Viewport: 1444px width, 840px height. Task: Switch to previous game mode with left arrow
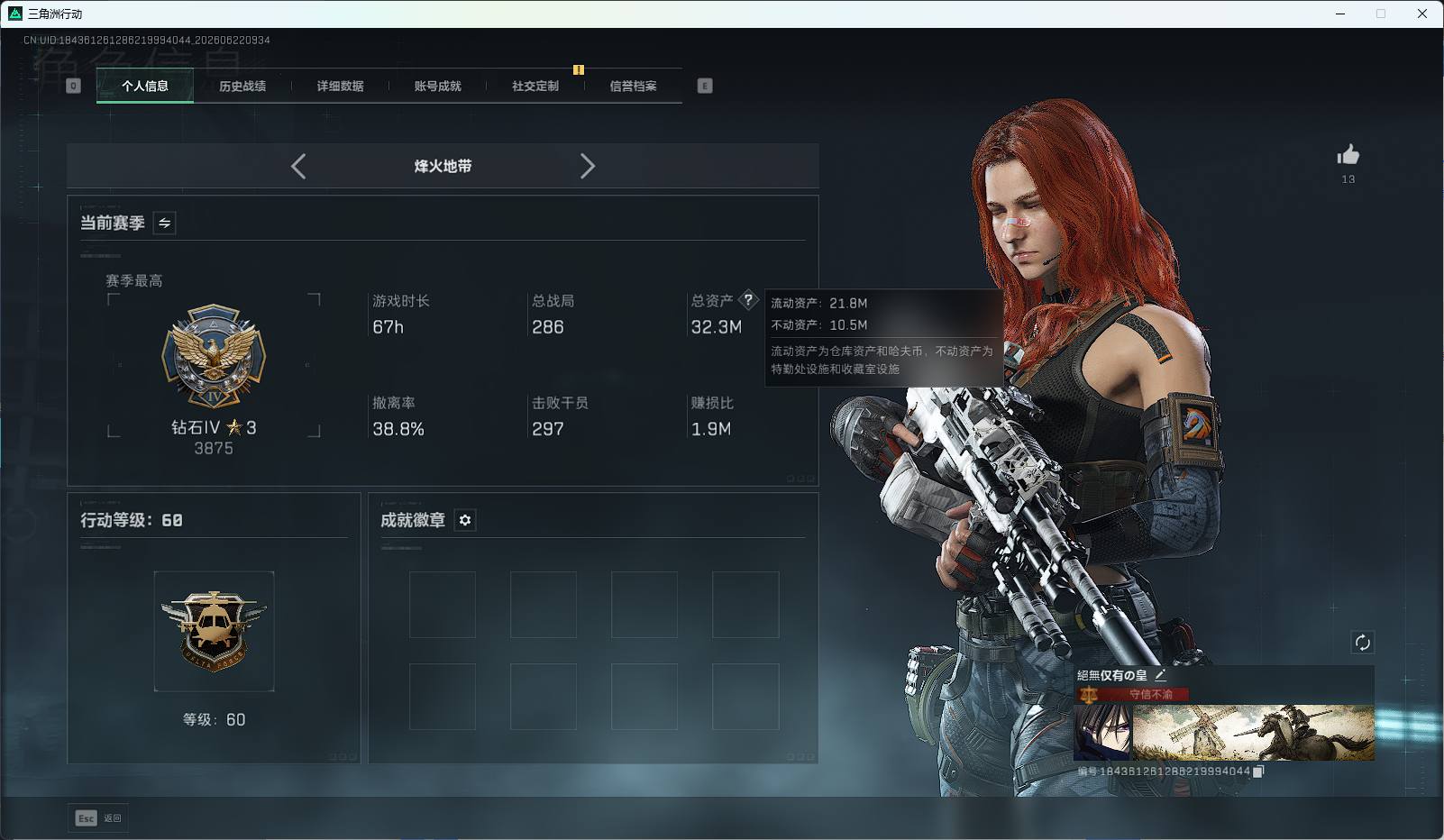click(298, 166)
